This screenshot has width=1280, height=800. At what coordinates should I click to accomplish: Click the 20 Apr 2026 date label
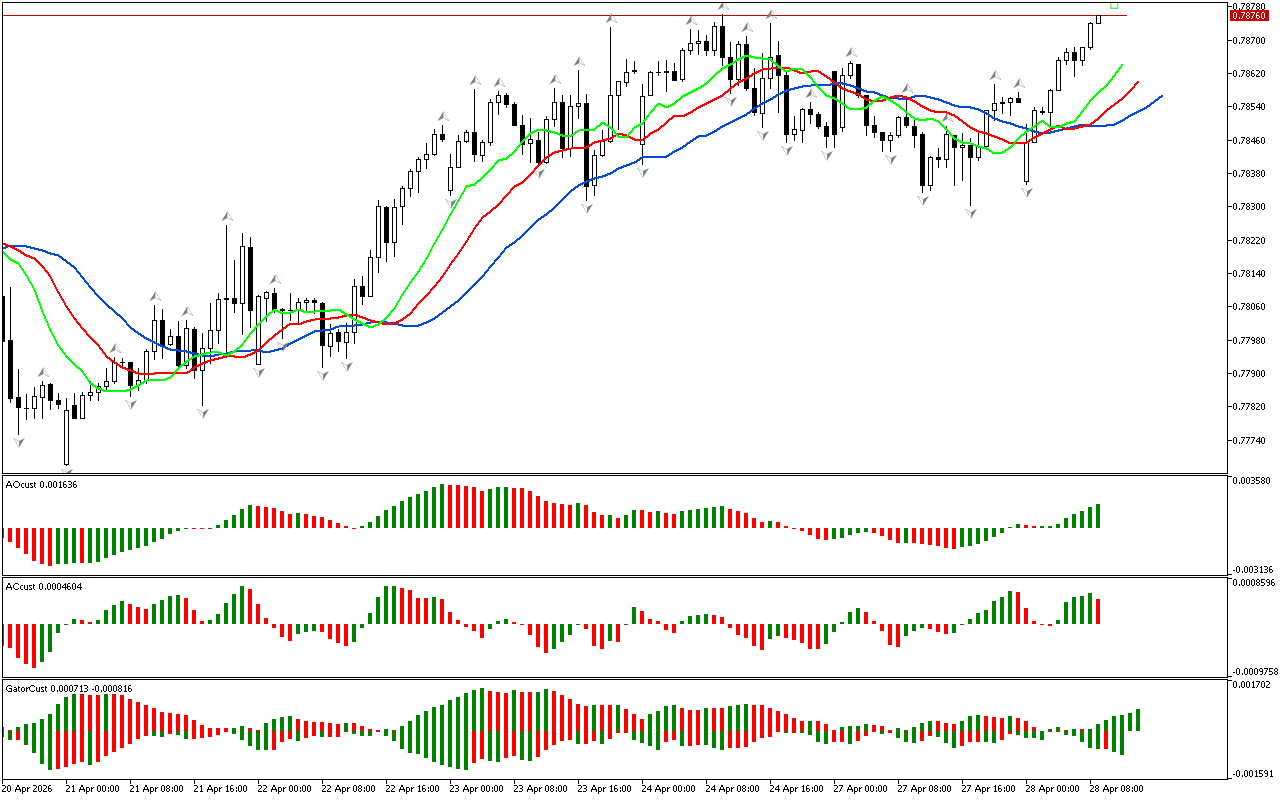[x=28, y=788]
